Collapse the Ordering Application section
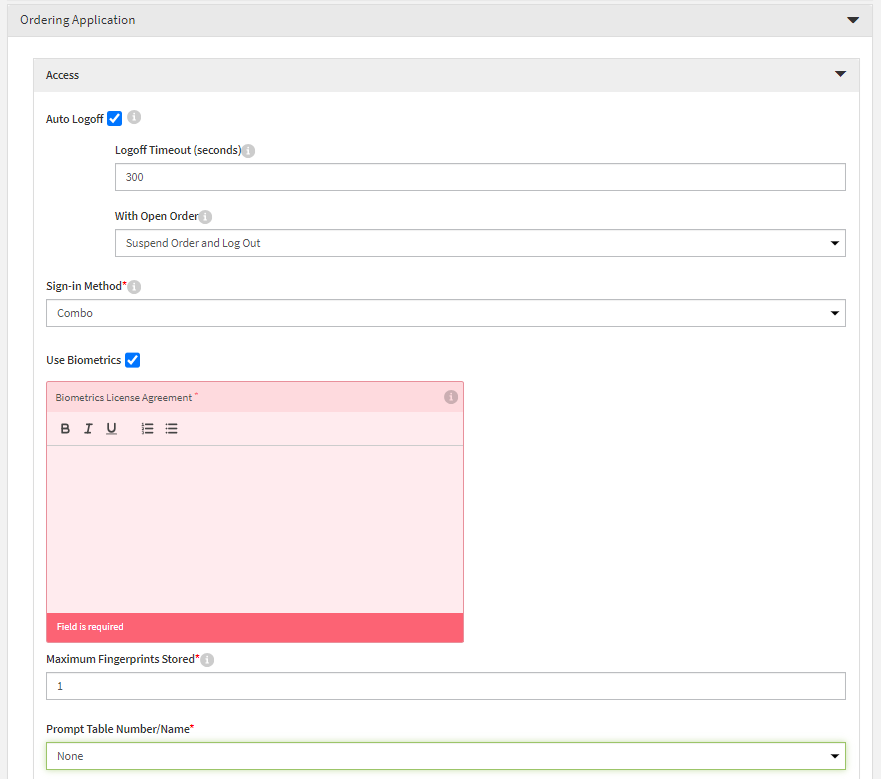Viewport: 881px width, 779px height. (x=852, y=19)
